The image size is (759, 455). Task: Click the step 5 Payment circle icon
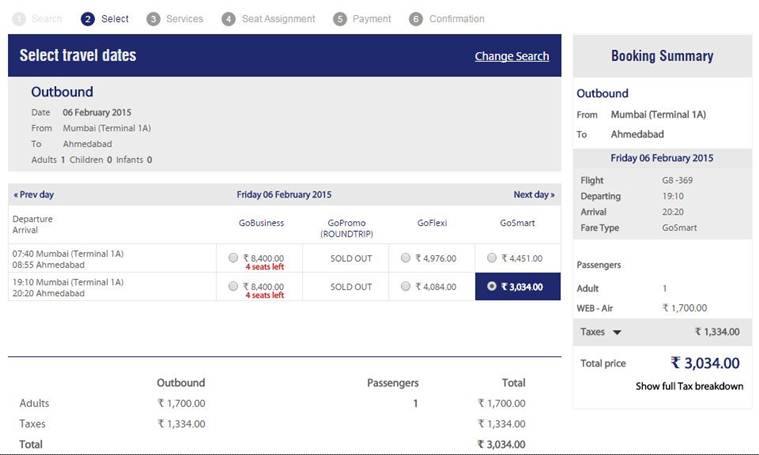click(340, 19)
